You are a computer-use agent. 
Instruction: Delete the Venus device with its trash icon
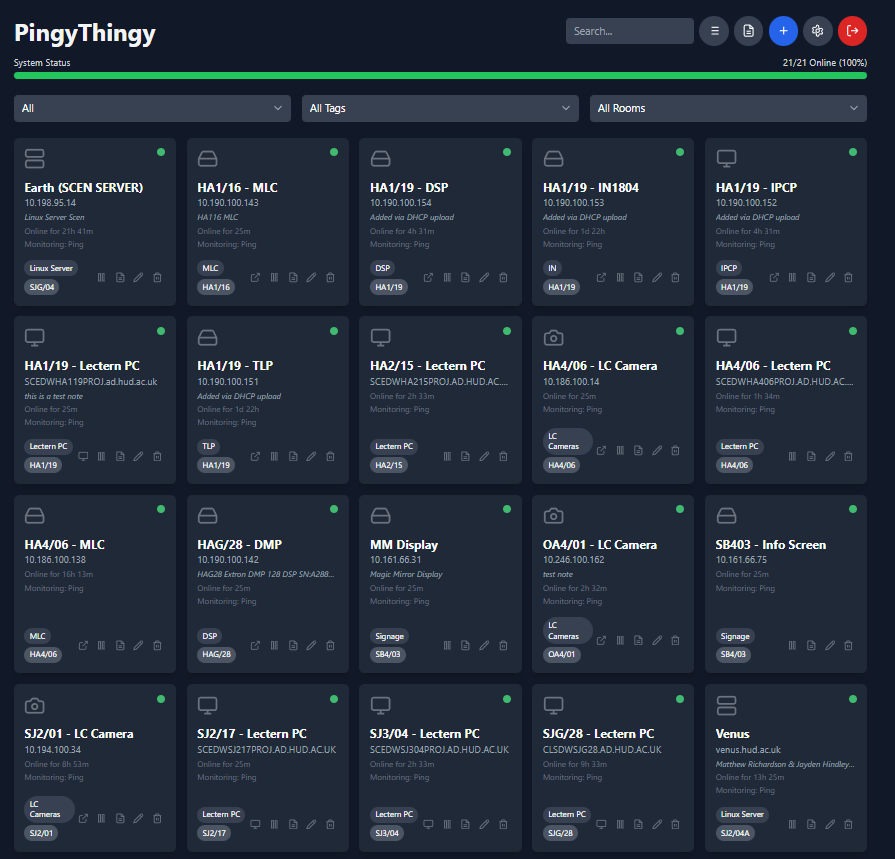pyautogui.click(x=848, y=824)
